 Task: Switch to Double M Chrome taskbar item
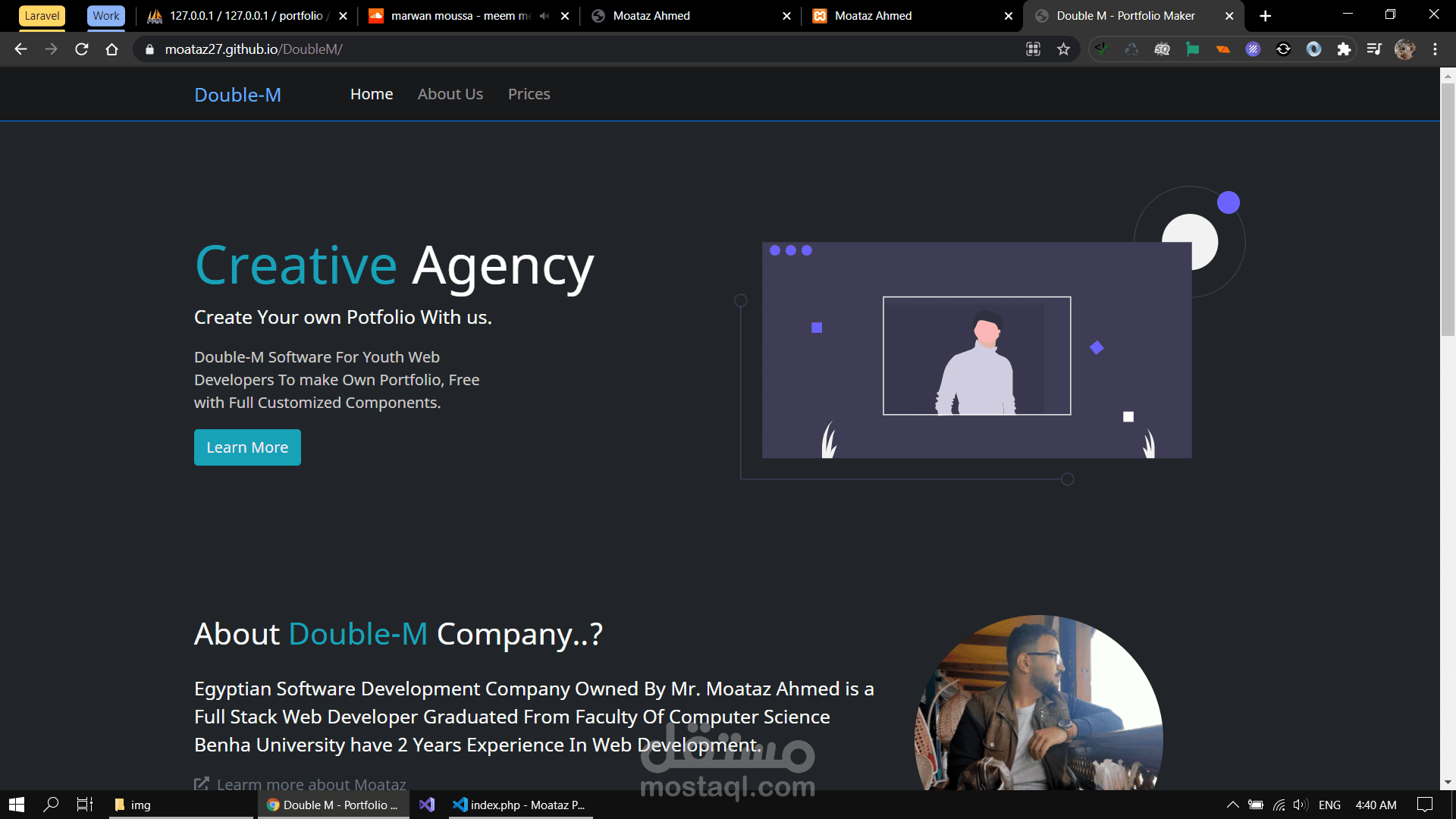pos(334,805)
